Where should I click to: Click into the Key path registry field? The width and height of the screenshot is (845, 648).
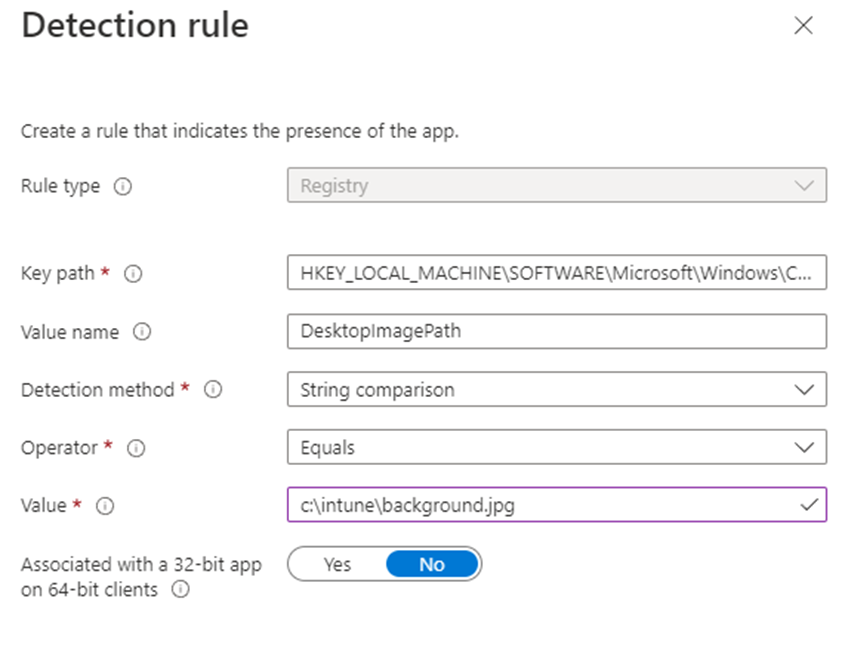pos(556,274)
